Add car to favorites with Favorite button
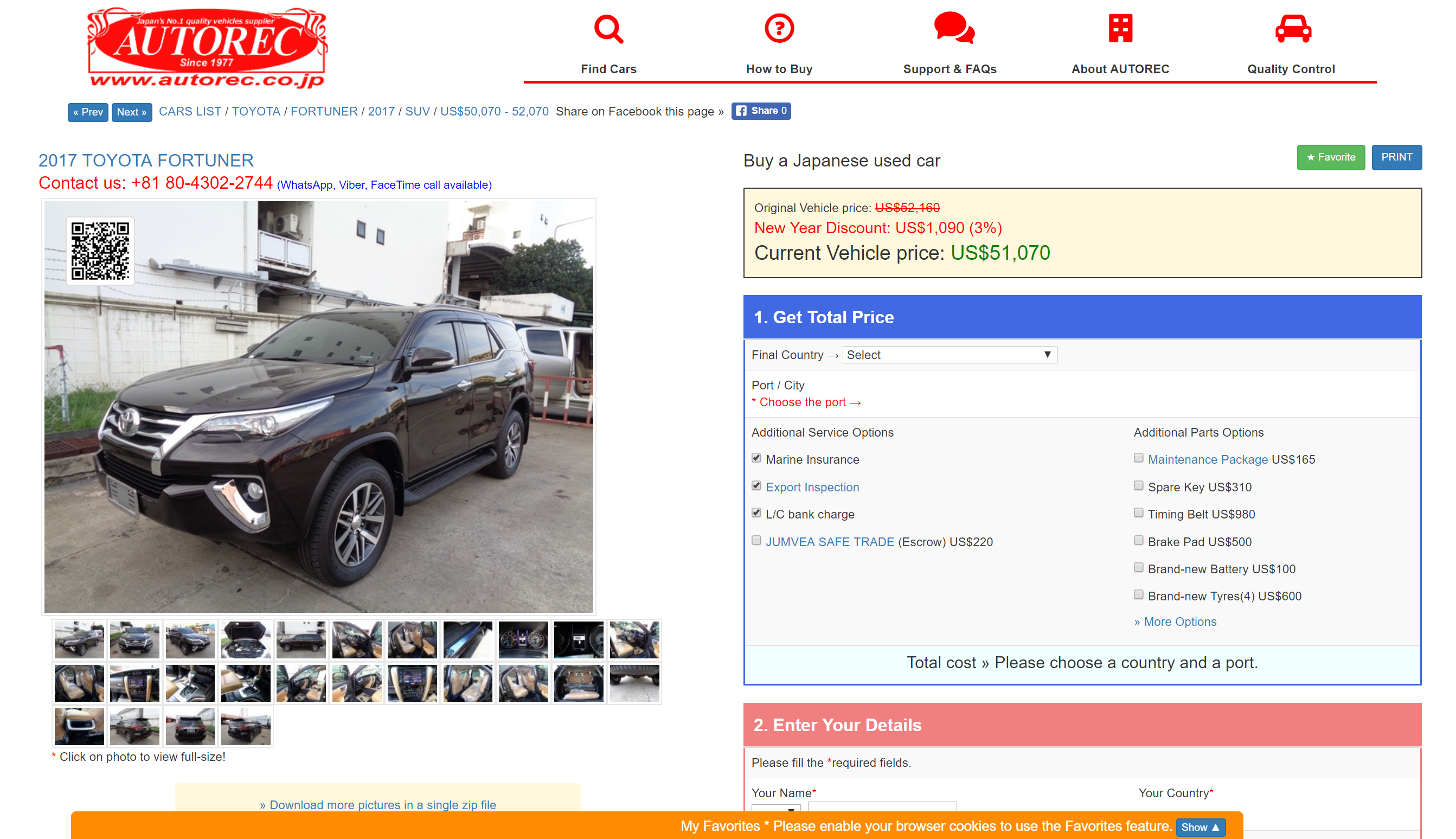The image size is (1456, 839). pyautogui.click(x=1330, y=157)
